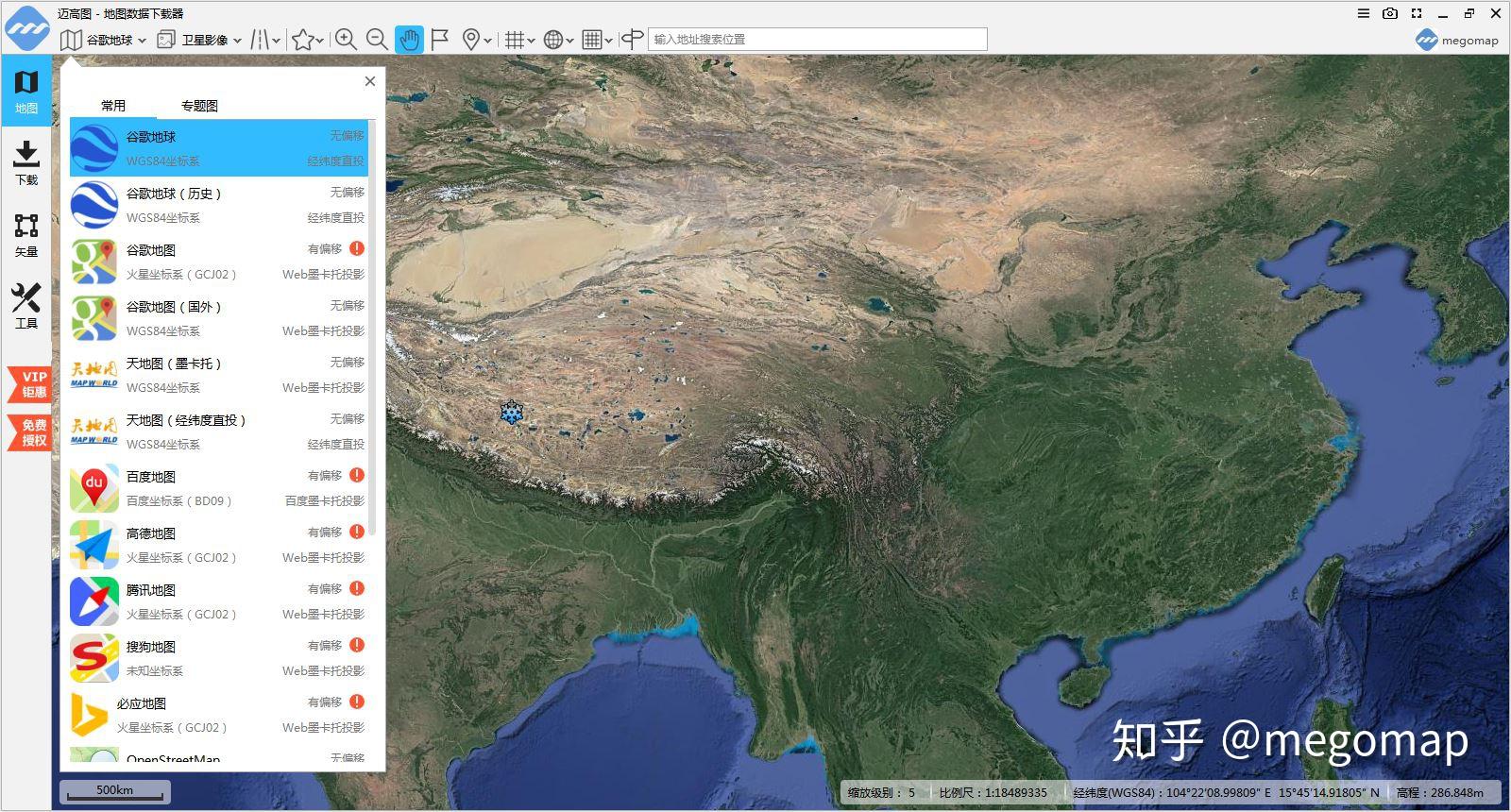Expand the grid hash dropdown arrow
The width and height of the screenshot is (1511, 812).
click(532, 41)
